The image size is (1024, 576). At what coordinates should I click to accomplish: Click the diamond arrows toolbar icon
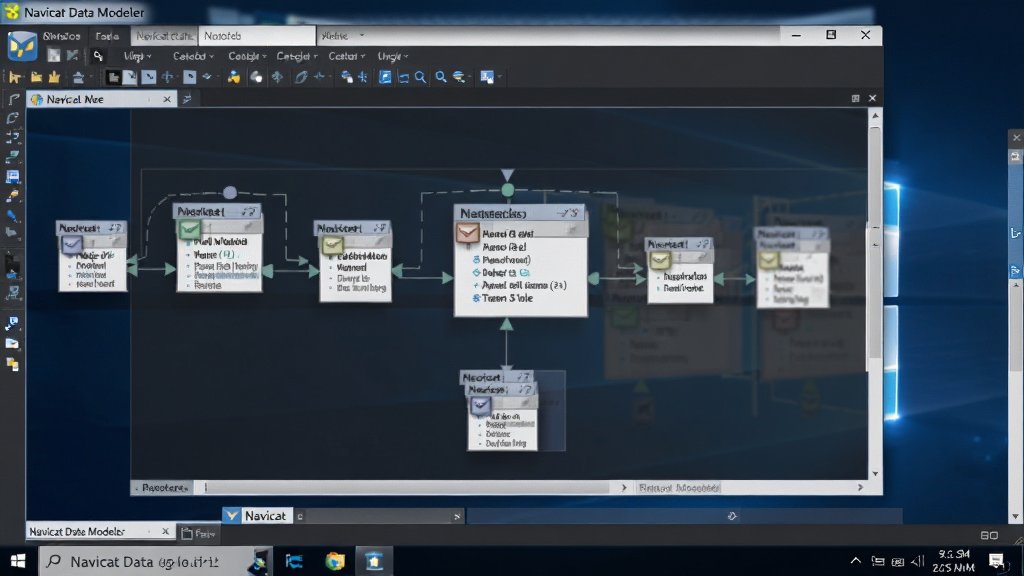pyautogui.click(x=278, y=77)
